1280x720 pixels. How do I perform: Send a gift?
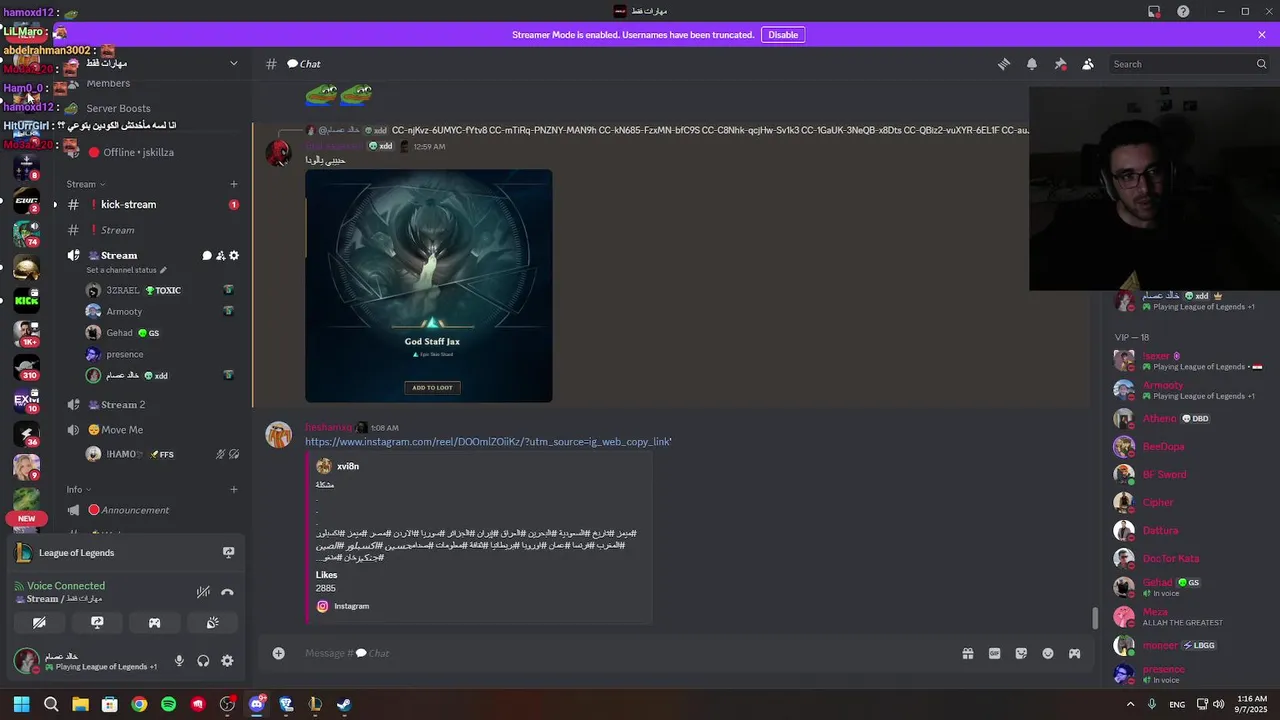point(968,654)
